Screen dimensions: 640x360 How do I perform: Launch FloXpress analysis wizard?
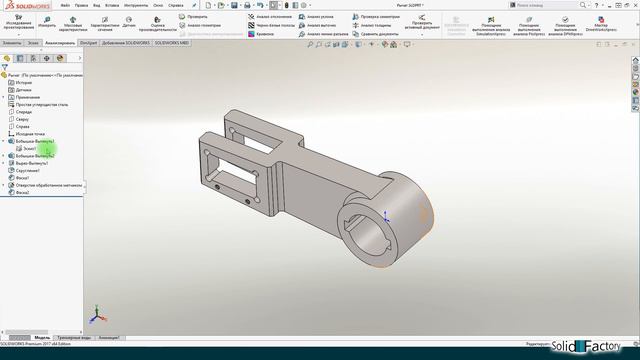tap(529, 26)
